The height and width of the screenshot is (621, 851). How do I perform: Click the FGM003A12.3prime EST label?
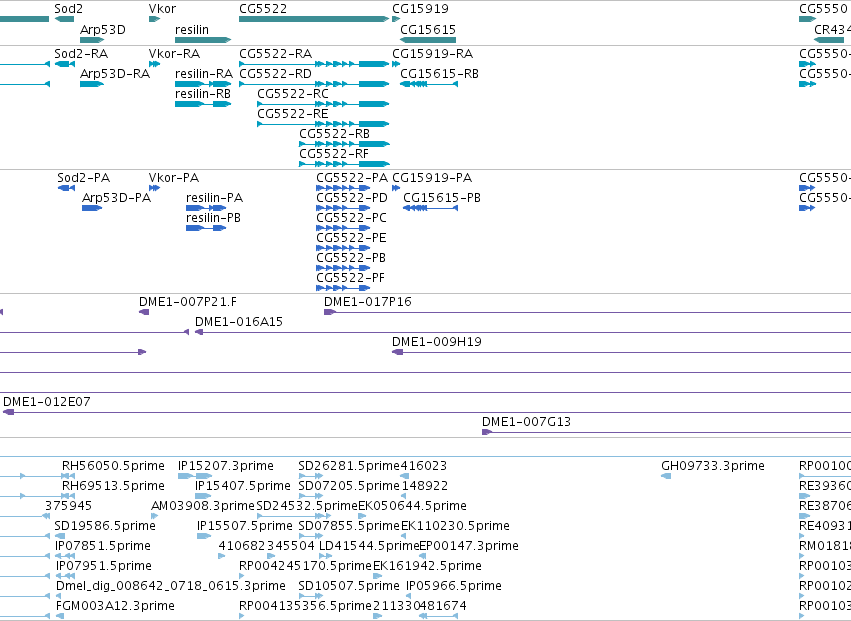[x=115, y=606]
